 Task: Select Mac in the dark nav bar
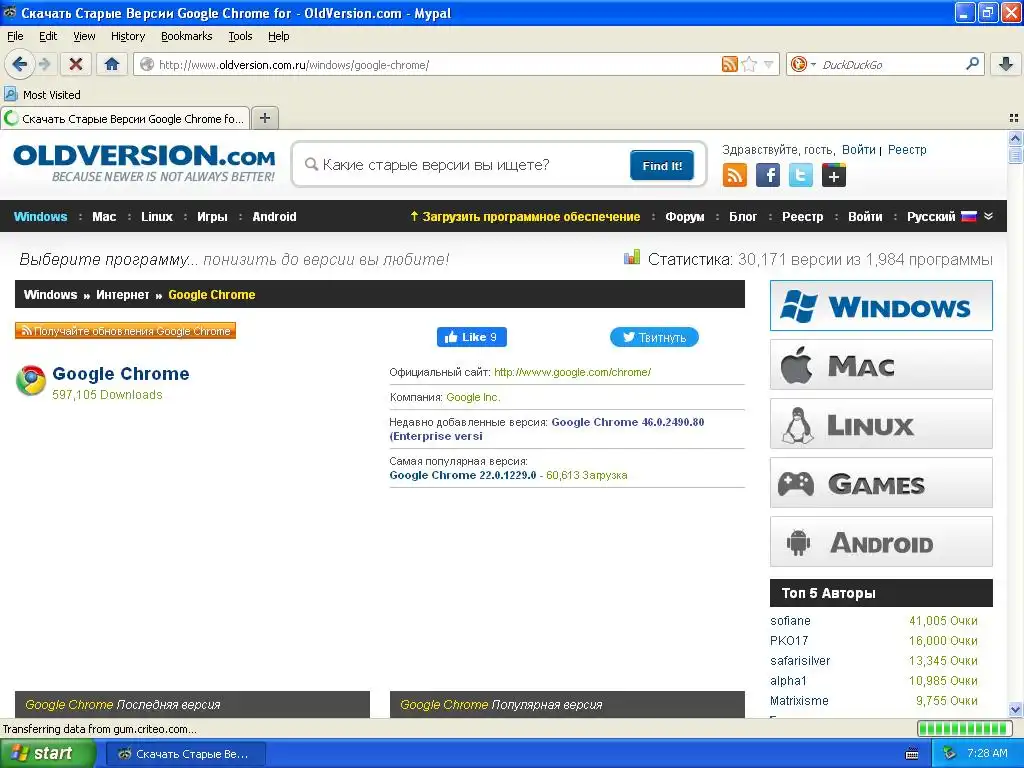pos(104,216)
